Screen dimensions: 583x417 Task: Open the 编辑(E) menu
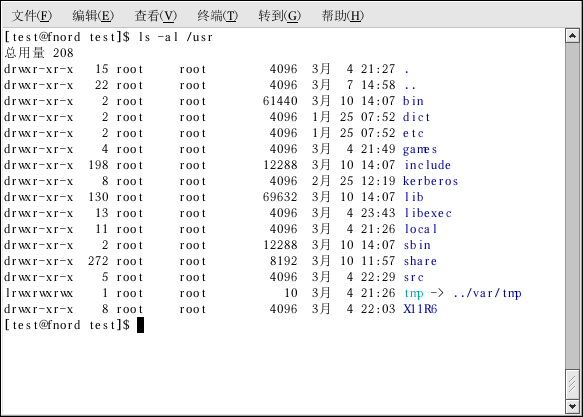point(93,16)
